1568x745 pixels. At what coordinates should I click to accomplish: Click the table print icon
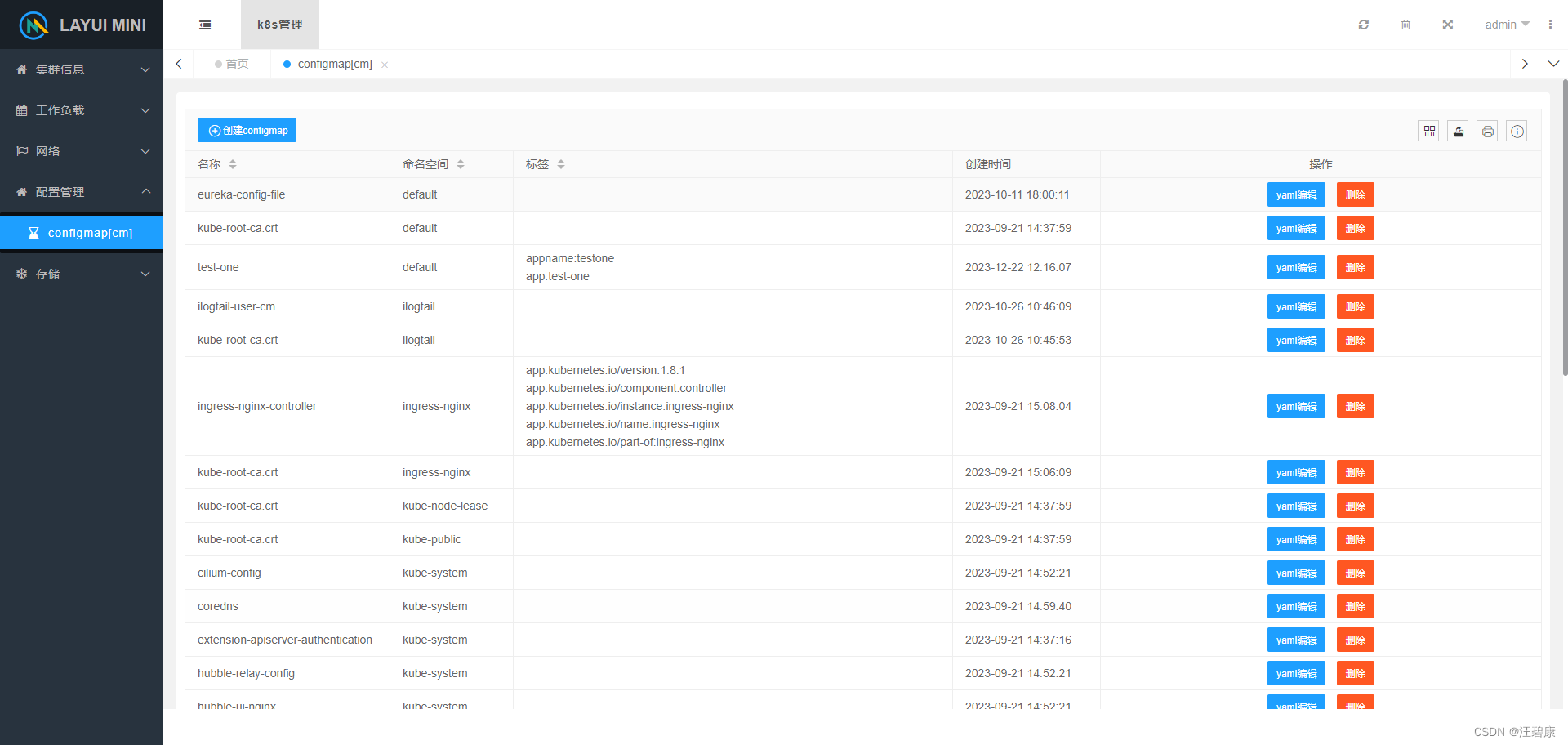[x=1487, y=131]
